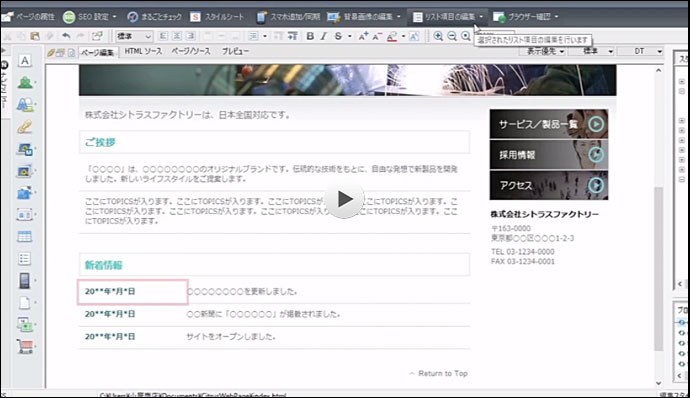The image size is (690, 398).
Task: Align text left
Action: point(163,36)
